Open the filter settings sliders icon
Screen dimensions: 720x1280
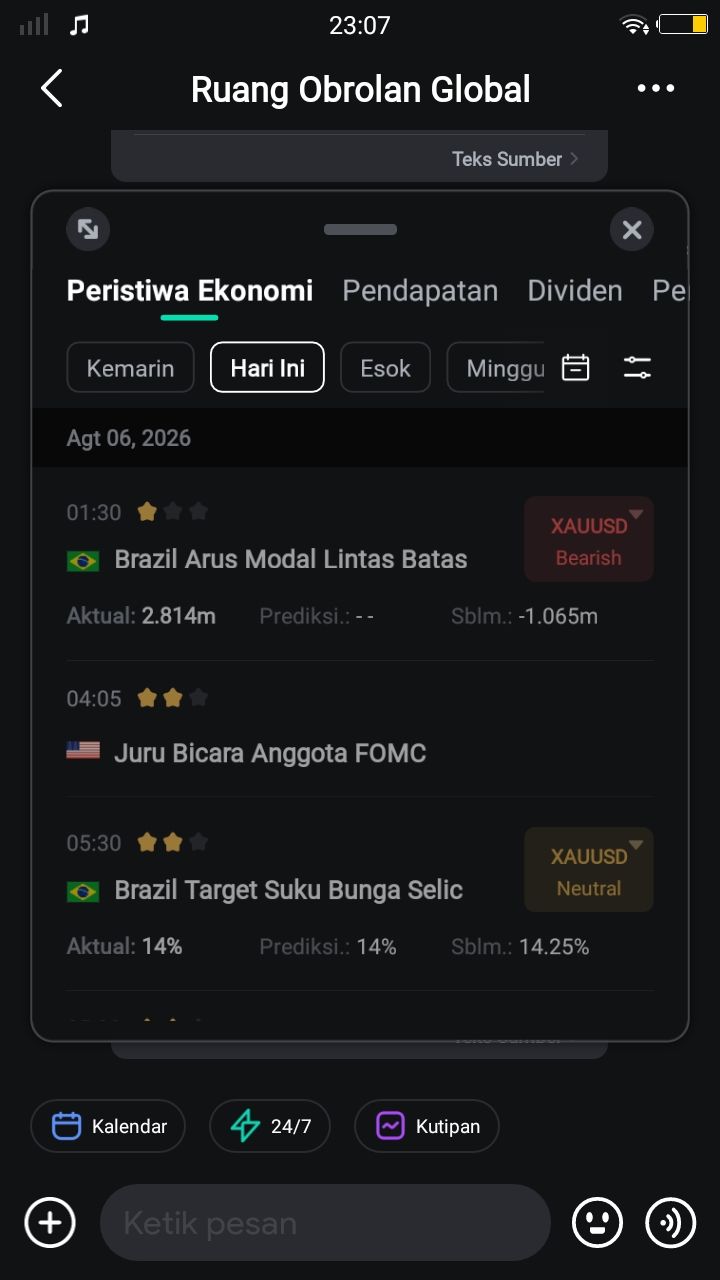tap(637, 368)
